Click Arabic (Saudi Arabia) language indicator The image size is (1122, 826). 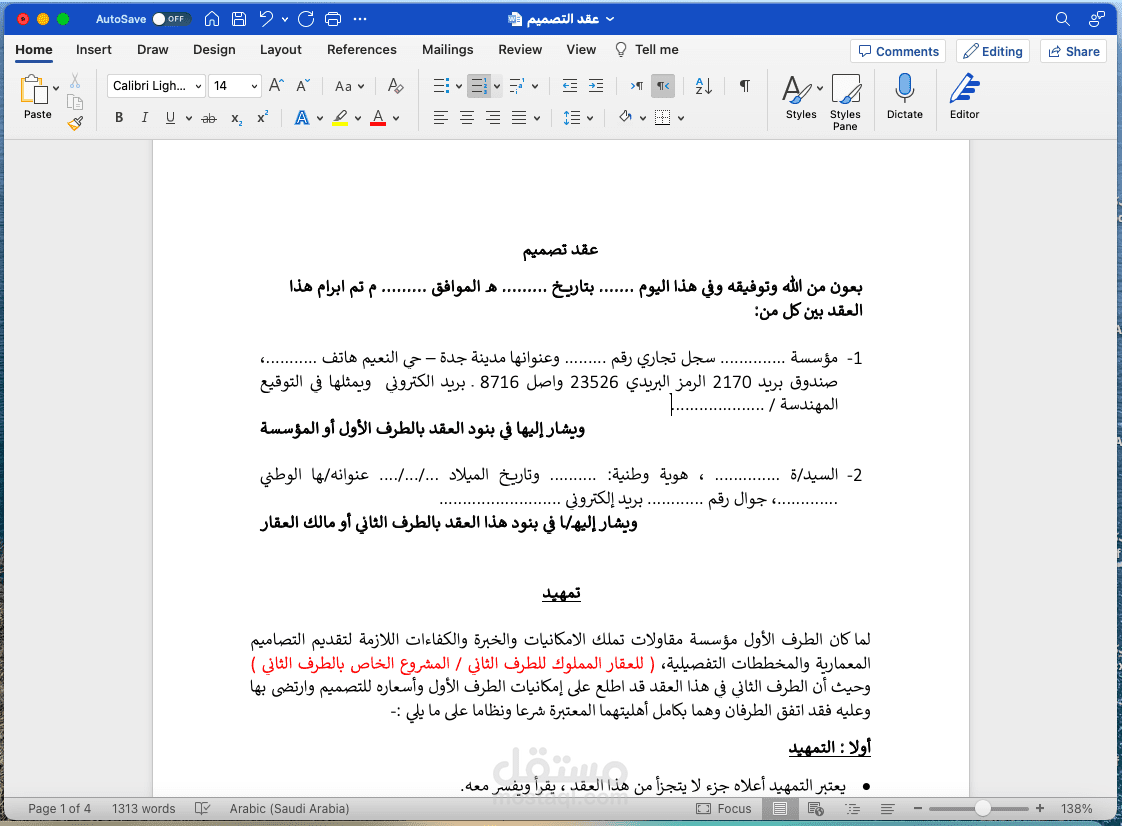[289, 808]
